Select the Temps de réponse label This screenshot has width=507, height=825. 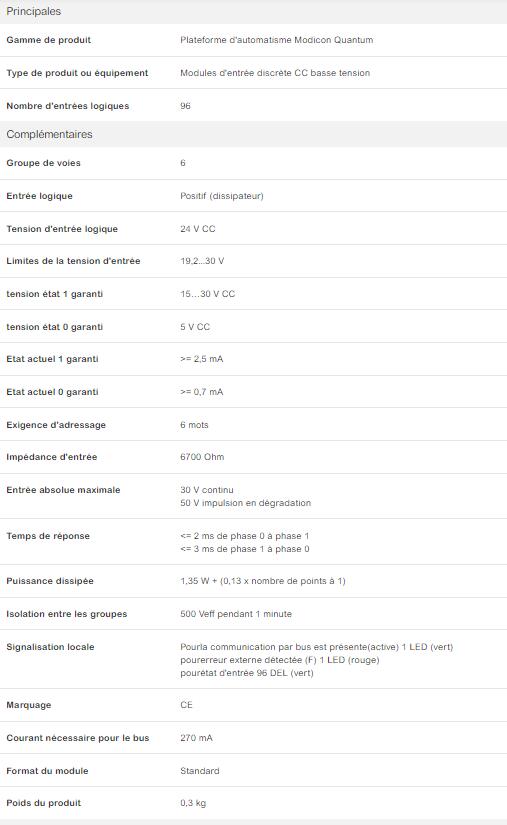pos(48,536)
